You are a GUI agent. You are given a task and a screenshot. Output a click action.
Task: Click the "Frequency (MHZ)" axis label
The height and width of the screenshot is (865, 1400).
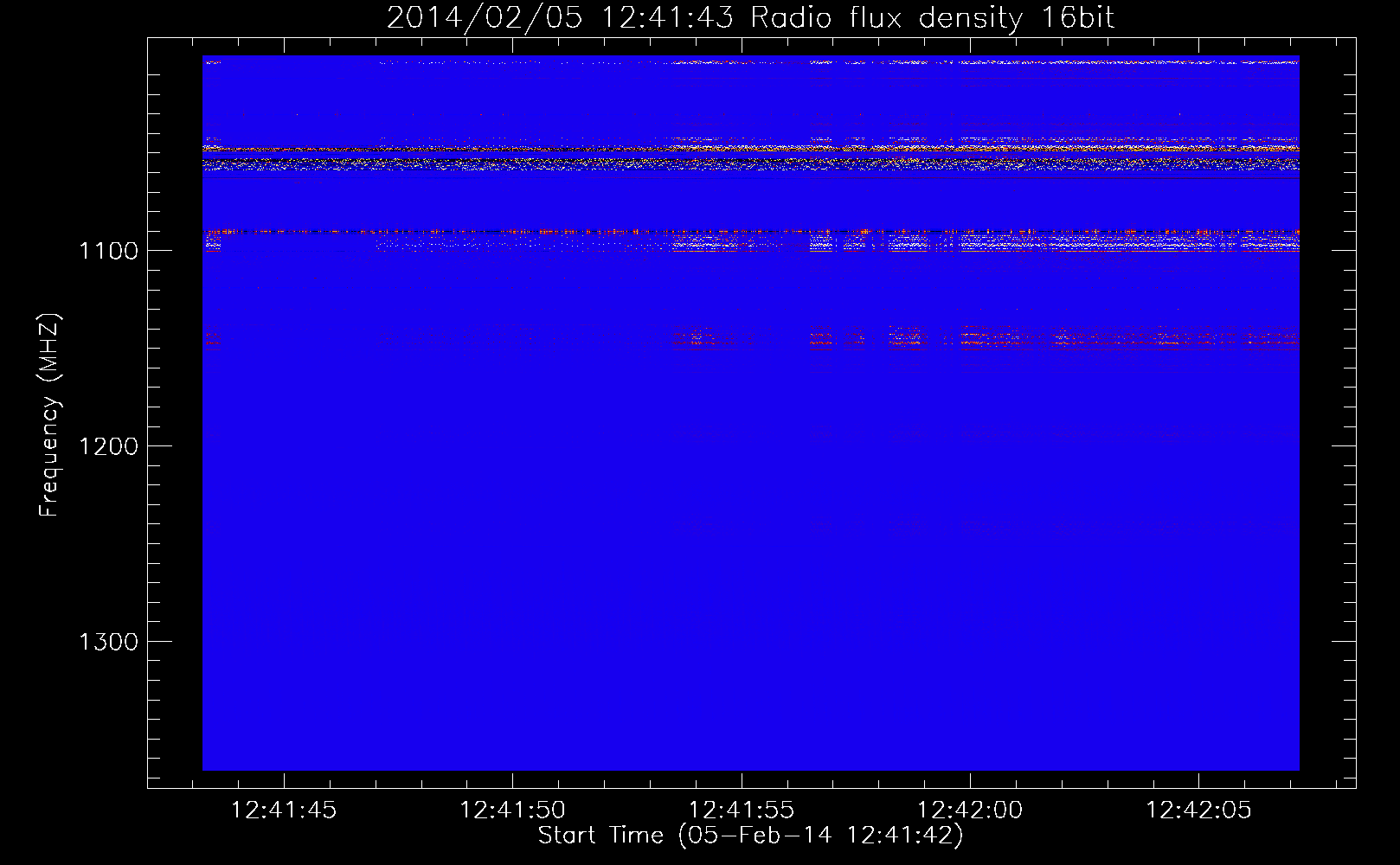(x=49, y=415)
